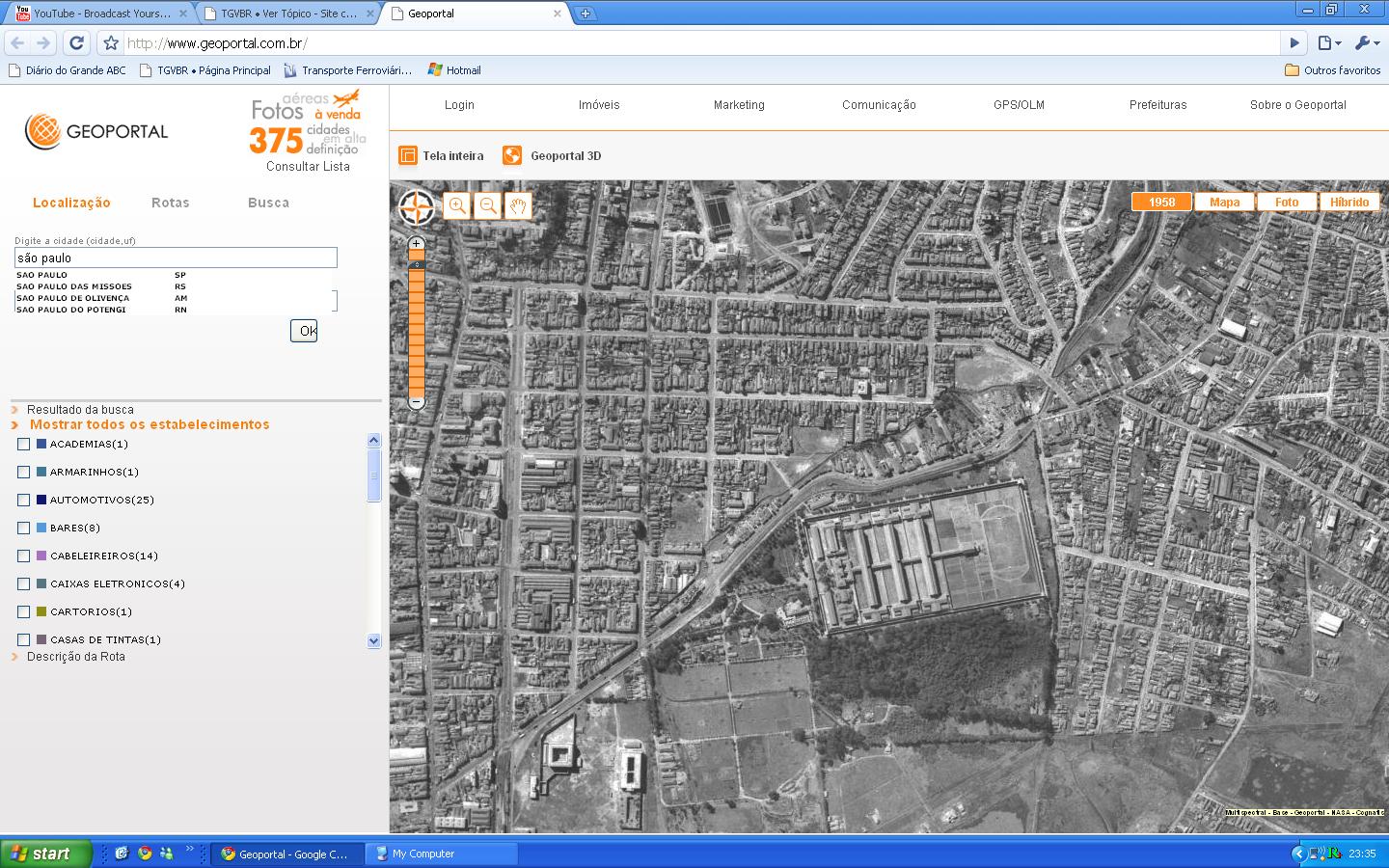Check the ACADEMIAS(1) checkbox

tap(24, 444)
